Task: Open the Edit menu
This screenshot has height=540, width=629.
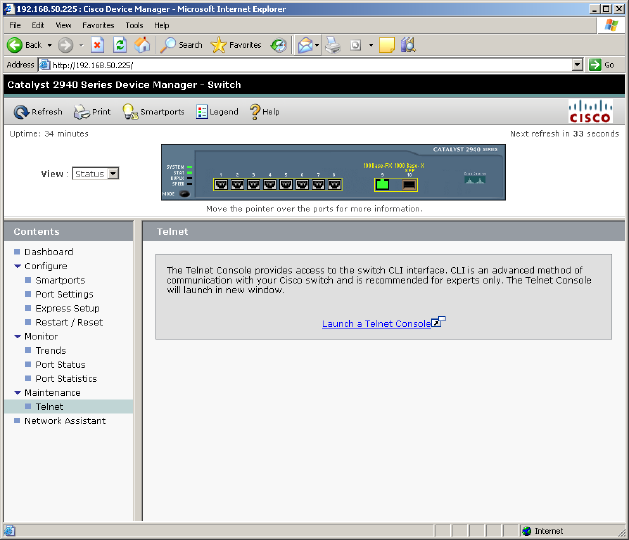Action: pyautogui.click(x=38, y=25)
